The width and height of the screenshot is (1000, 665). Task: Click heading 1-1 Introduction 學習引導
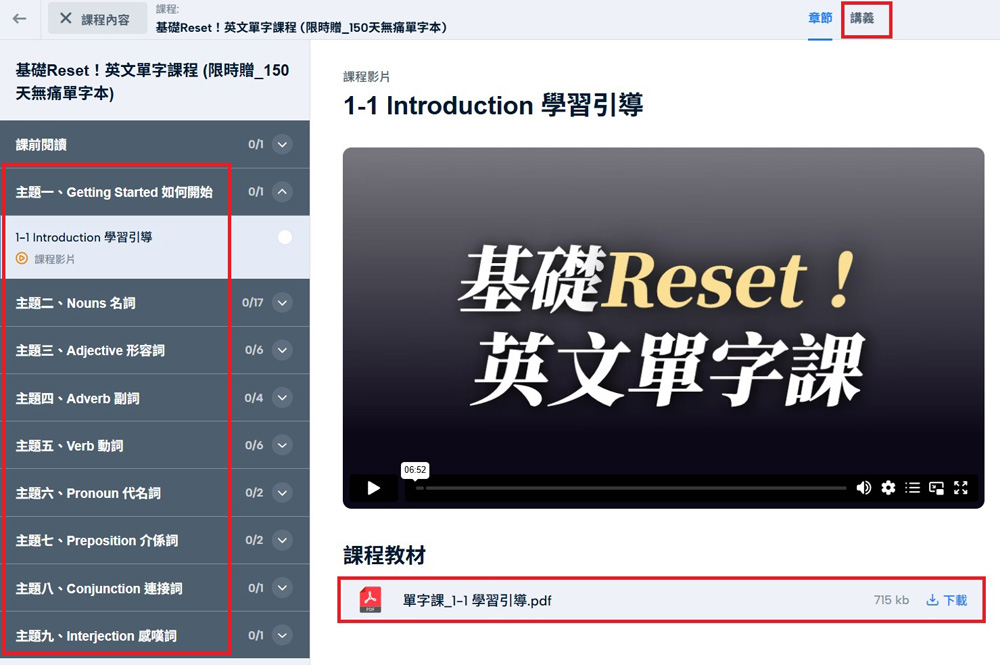click(493, 105)
